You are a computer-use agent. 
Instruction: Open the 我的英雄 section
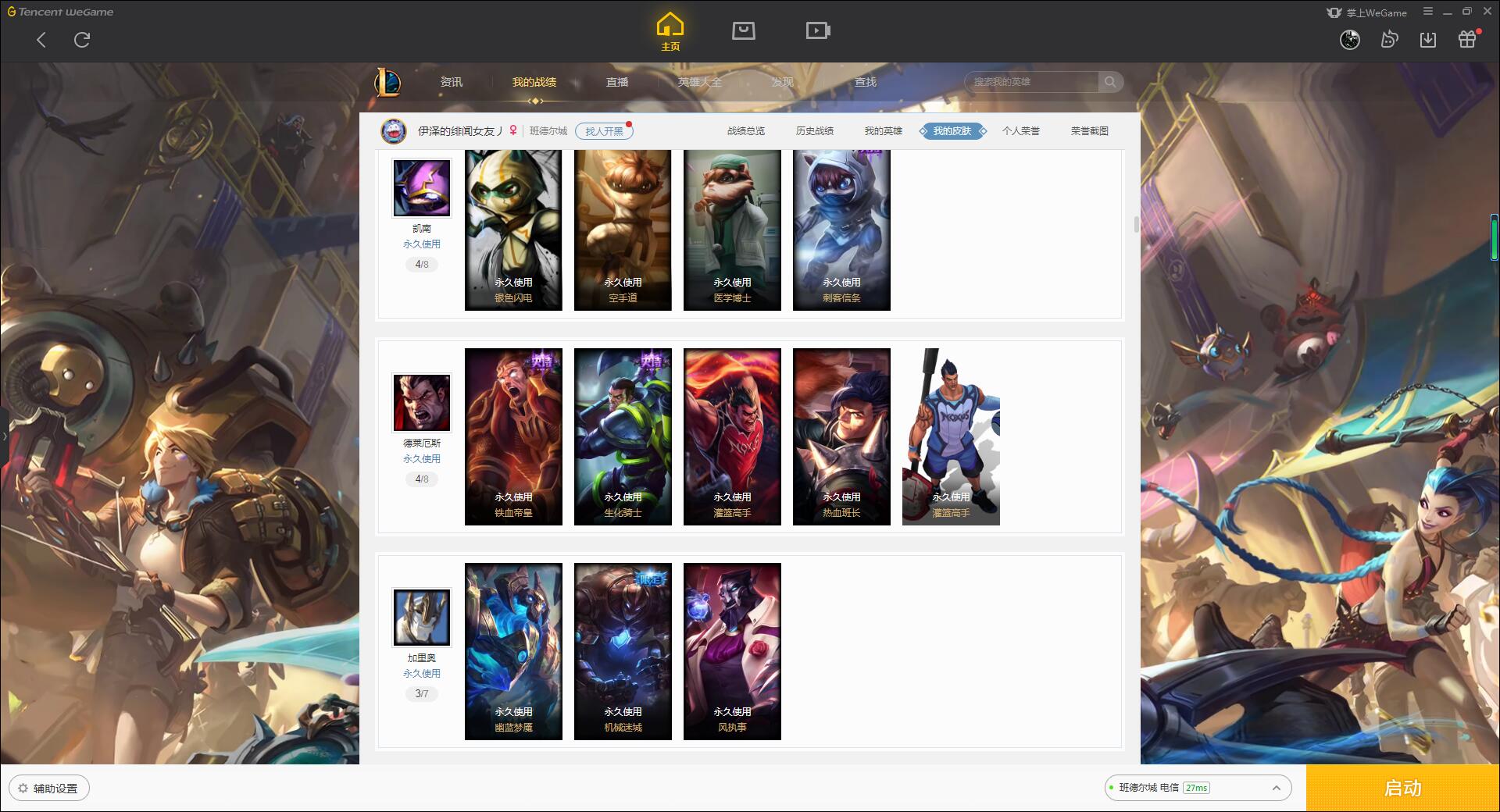coord(884,131)
